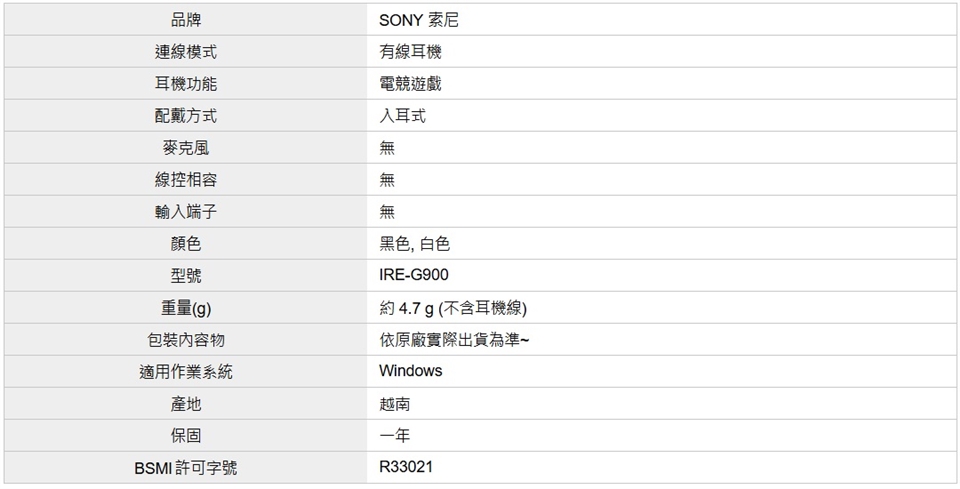Select the 越南 origin value
Image resolution: width=960 pixels, height=489 pixels.
click(x=394, y=403)
